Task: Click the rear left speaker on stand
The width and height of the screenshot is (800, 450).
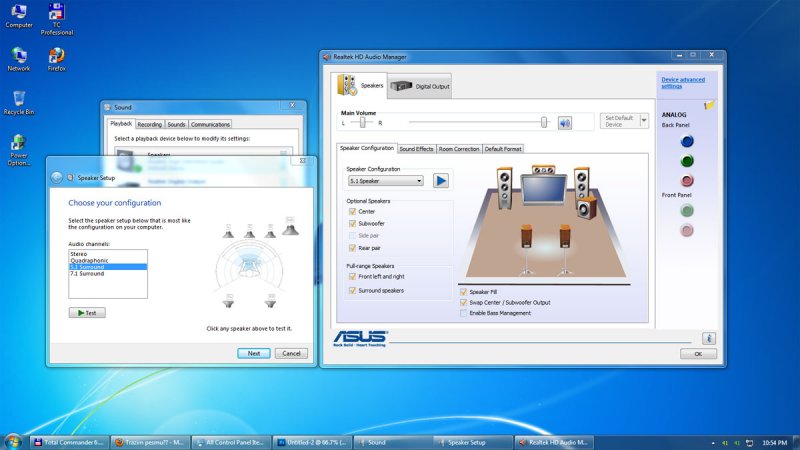Action: click(526, 237)
